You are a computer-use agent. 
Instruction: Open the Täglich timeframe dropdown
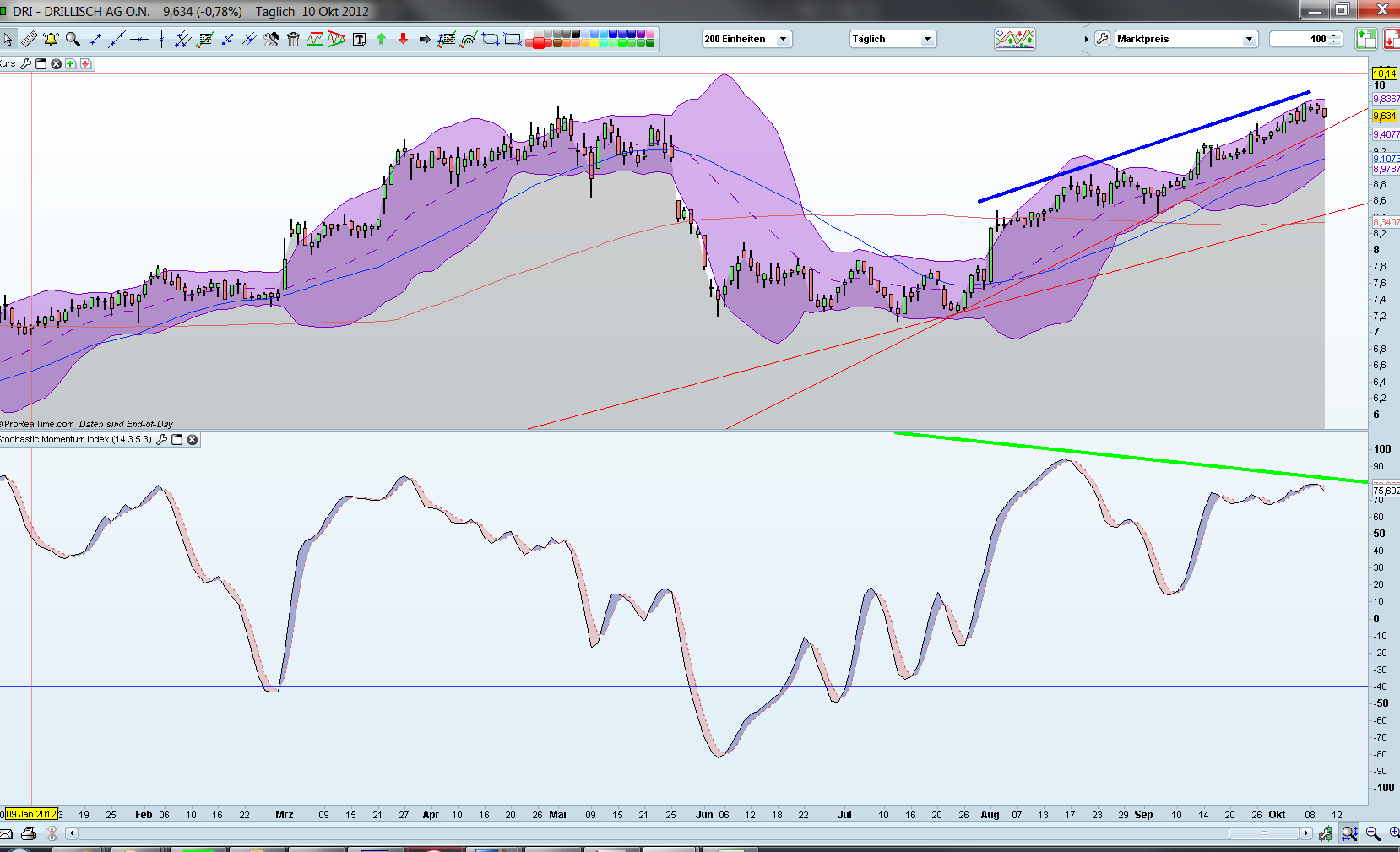click(x=893, y=39)
